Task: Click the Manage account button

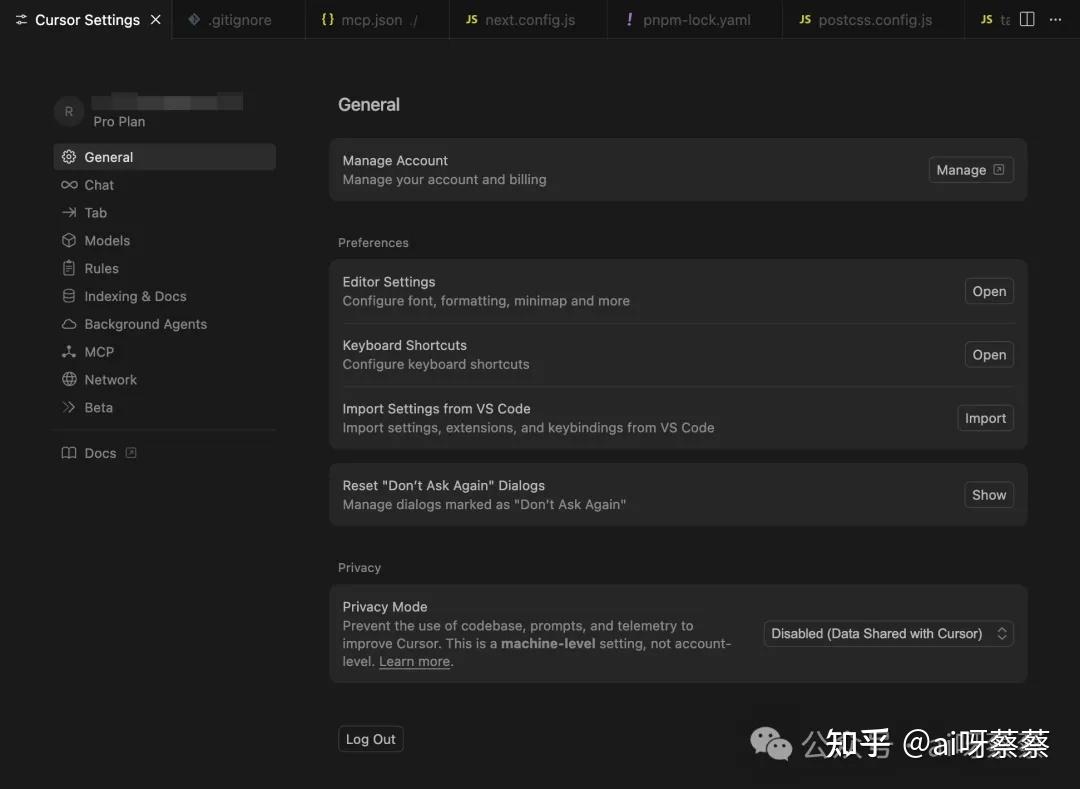Action: click(x=969, y=169)
